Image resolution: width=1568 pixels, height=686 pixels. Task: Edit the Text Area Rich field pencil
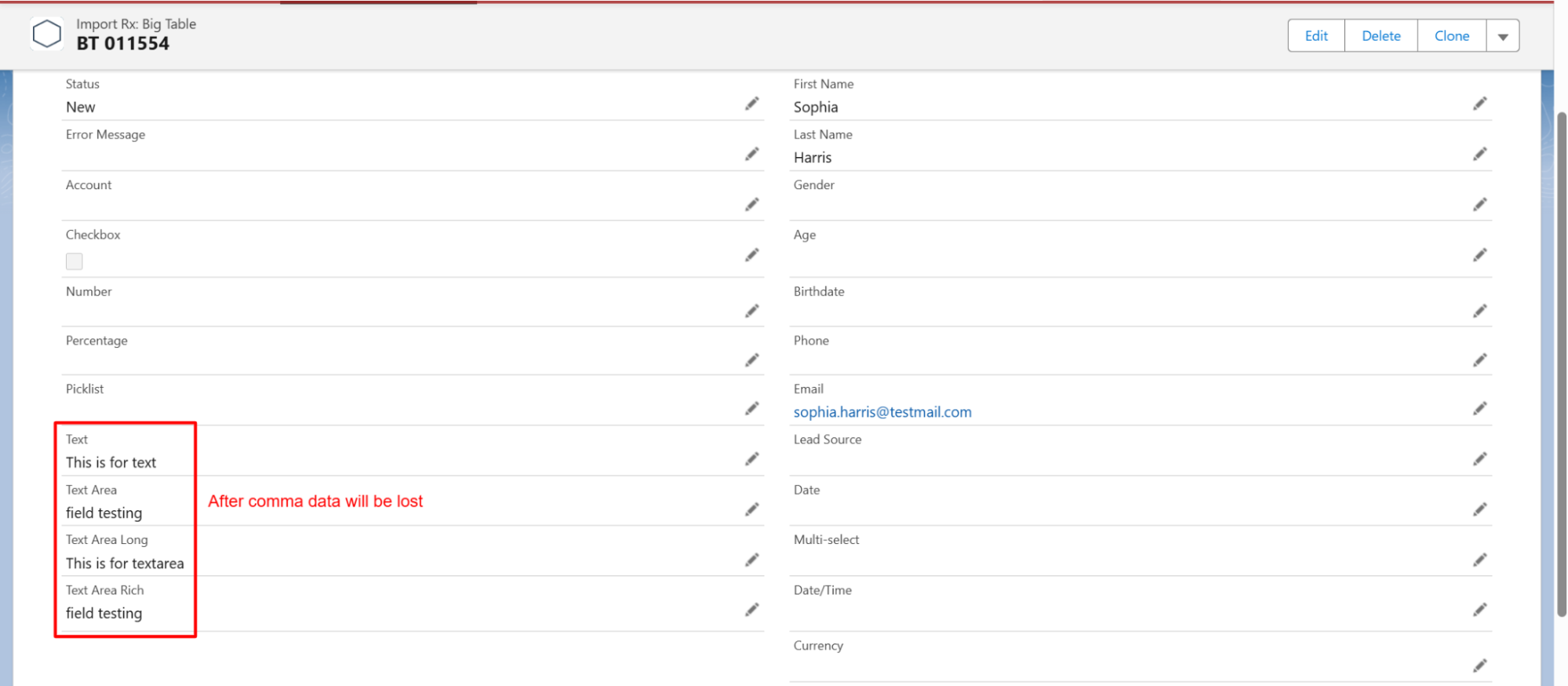tap(751, 610)
